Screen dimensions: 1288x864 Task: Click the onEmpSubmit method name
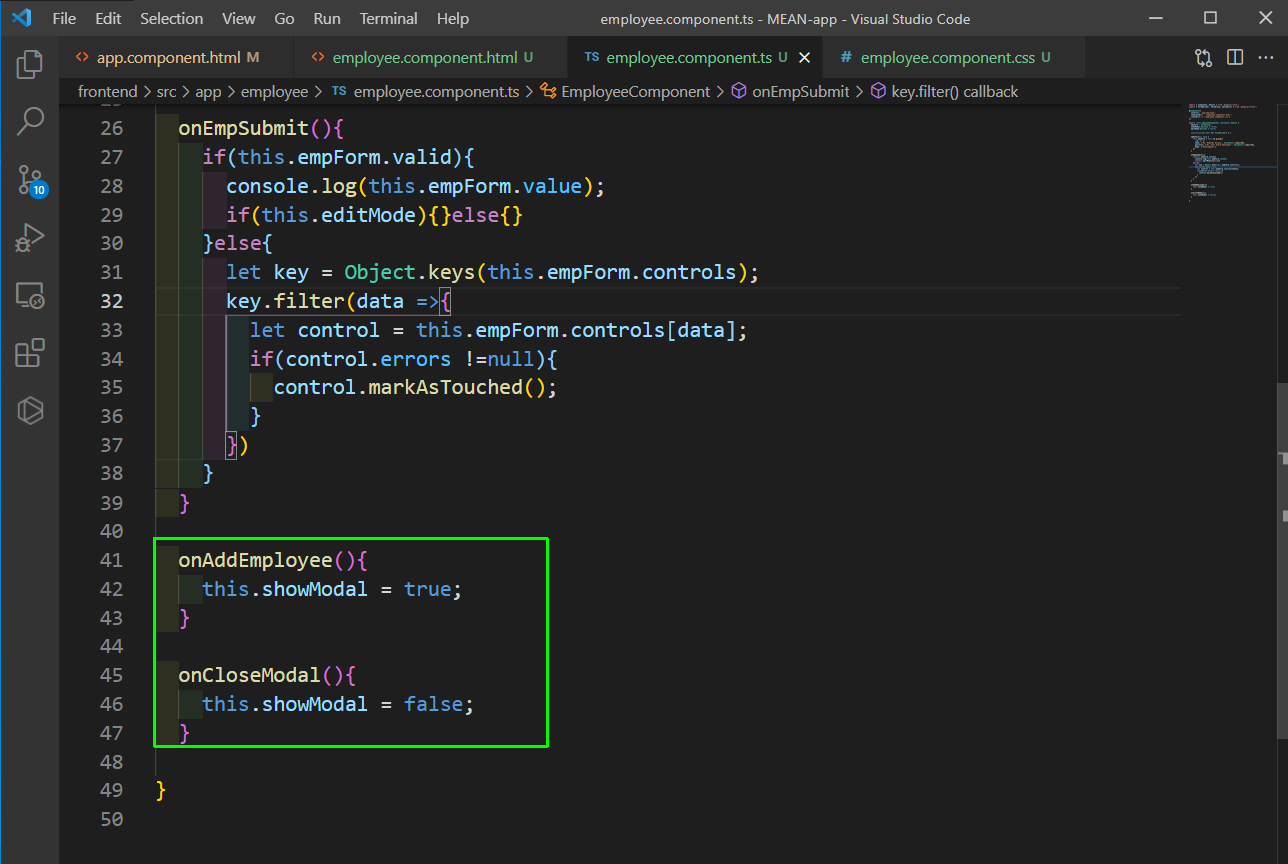243,128
